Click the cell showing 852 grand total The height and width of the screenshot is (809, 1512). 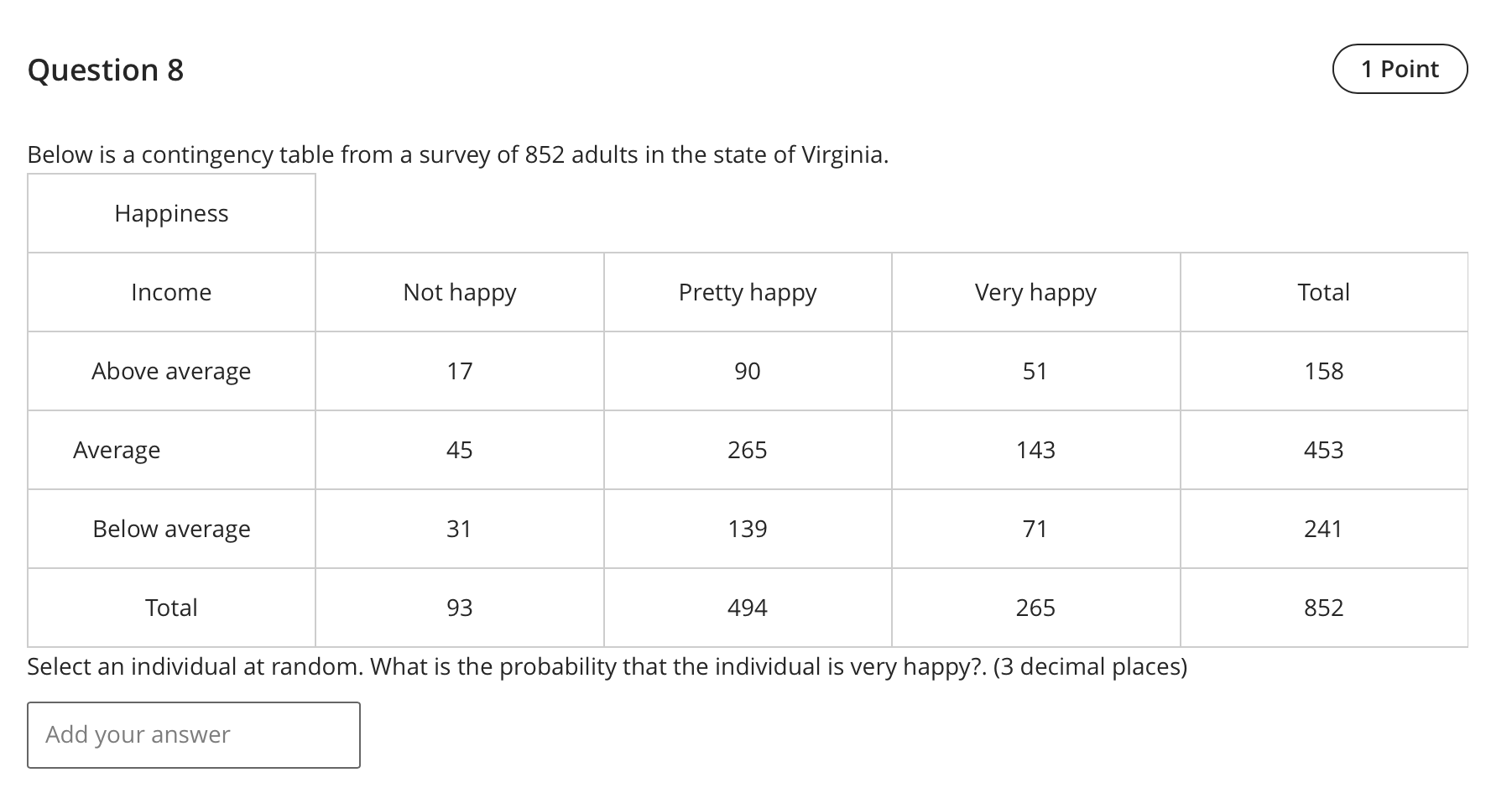click(x=1323, y=608)
